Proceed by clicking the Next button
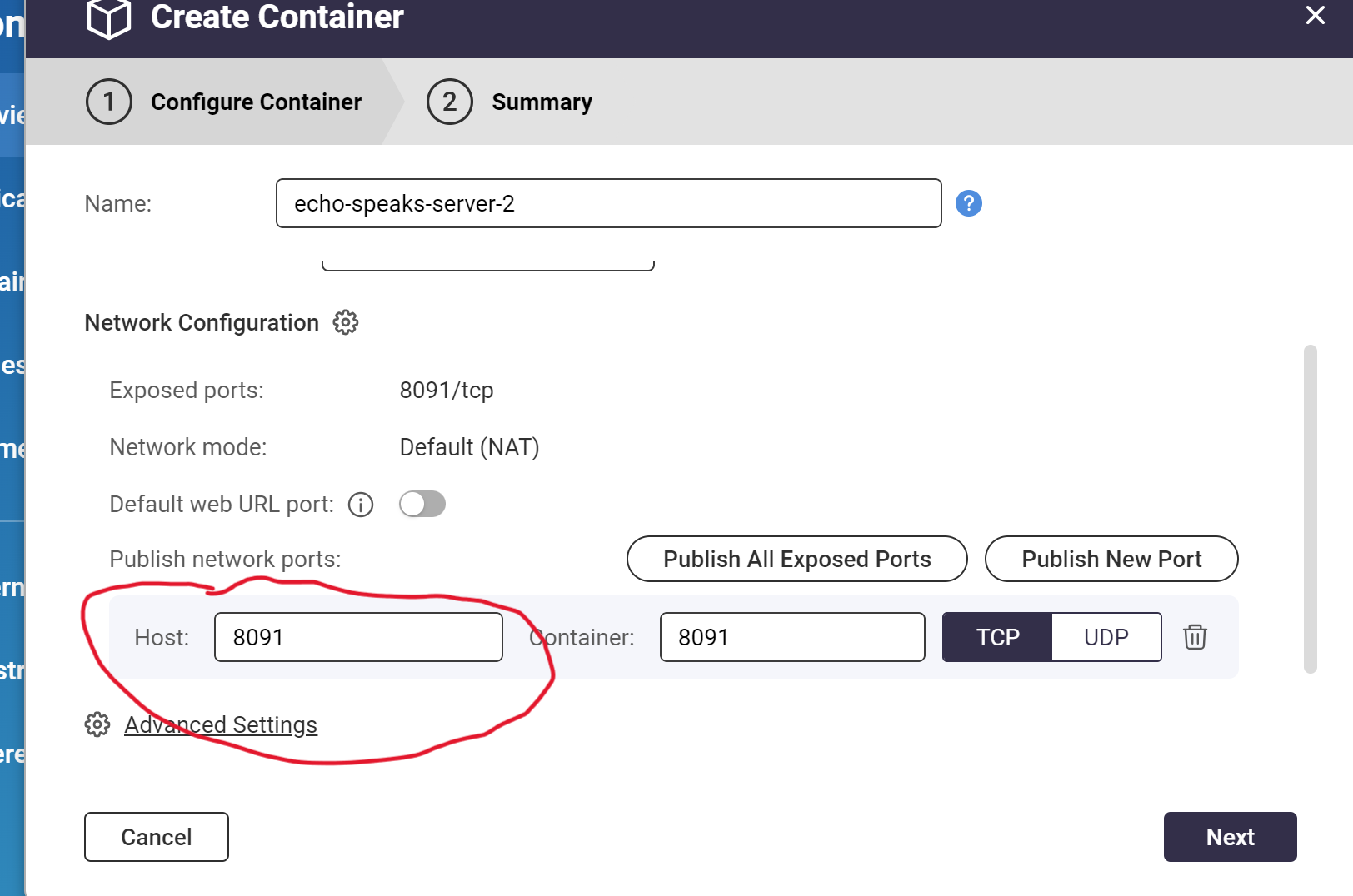 [x=1230, y=837]
